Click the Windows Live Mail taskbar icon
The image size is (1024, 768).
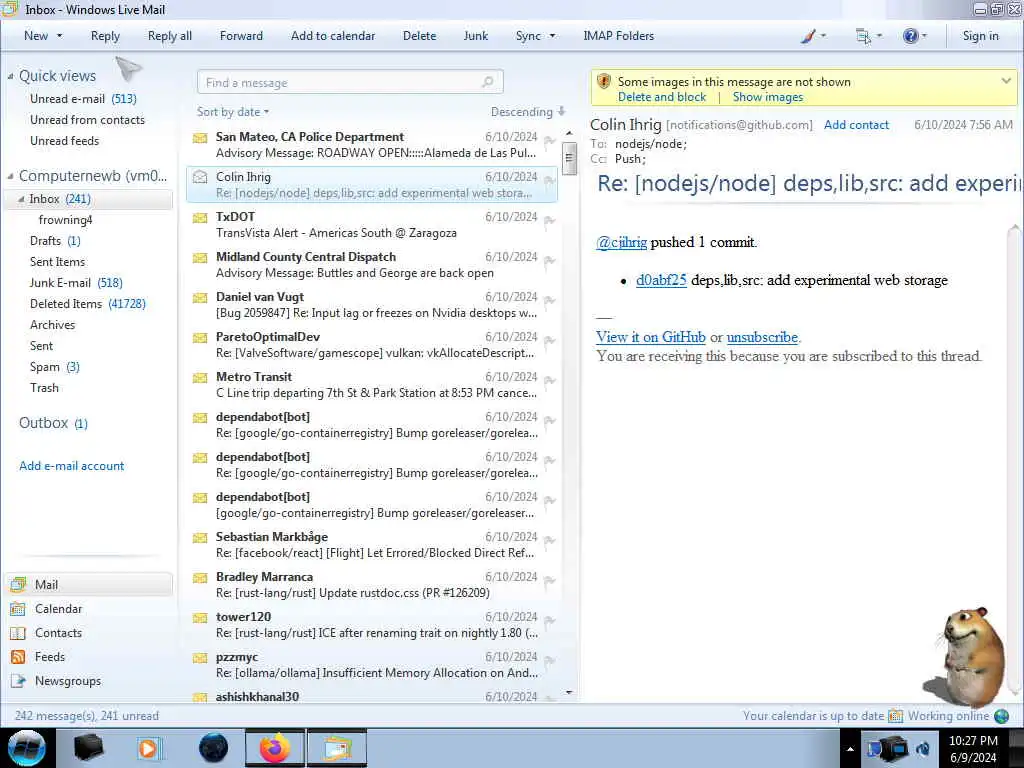(x=337, y=748)
